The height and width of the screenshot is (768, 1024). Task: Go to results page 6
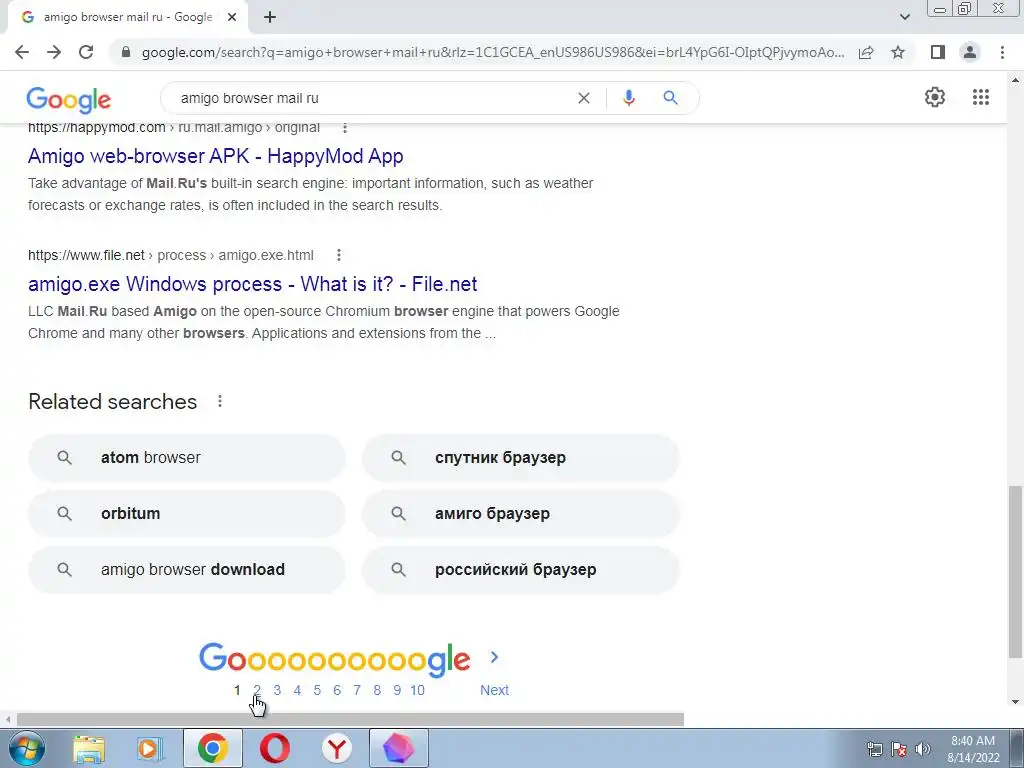click(x=337, y=690)
